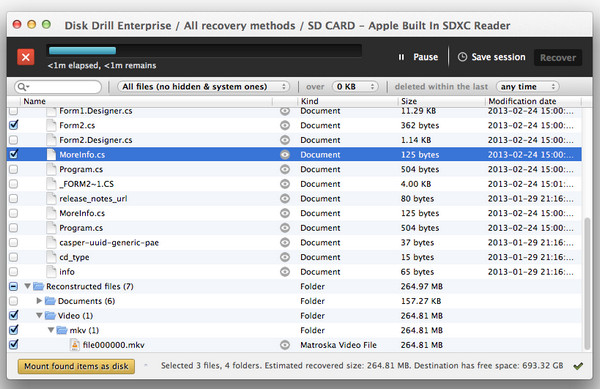
Task: Preview highlighted MoreInfo.cs via eye icon
Action: 285,155
